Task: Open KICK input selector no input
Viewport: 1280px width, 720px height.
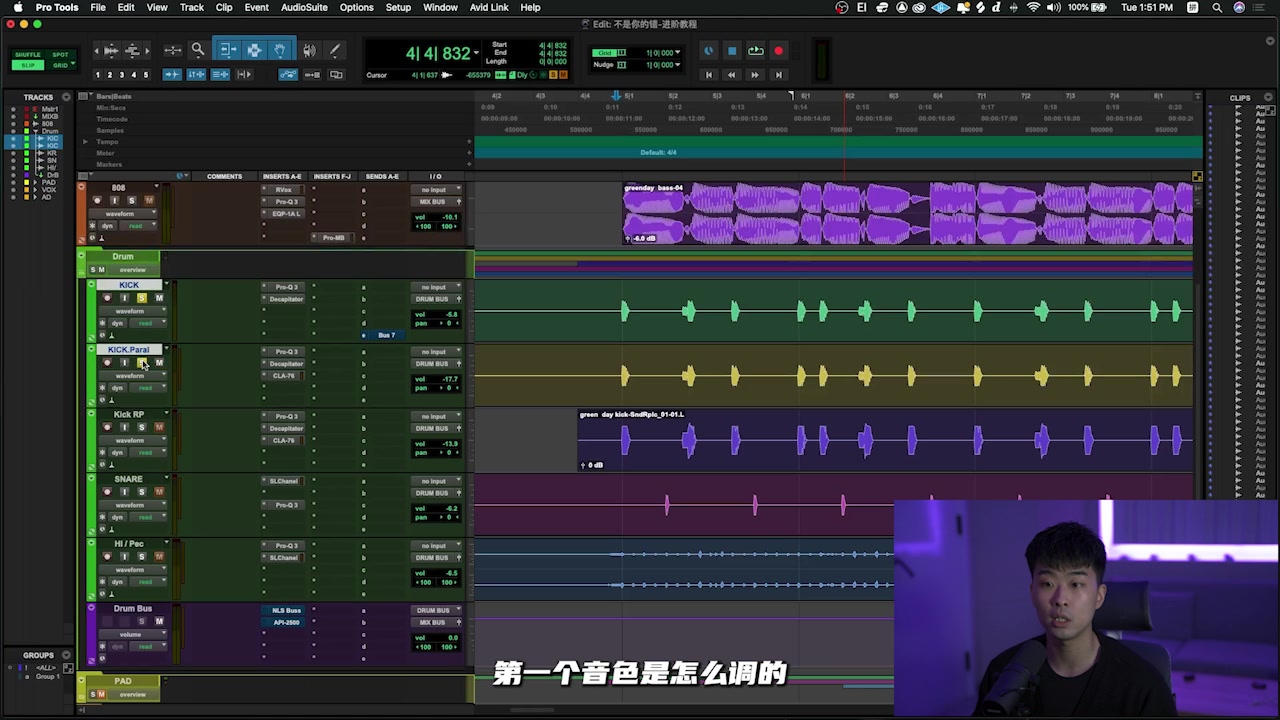Action: pyautogui.click(x=434, y=287)
